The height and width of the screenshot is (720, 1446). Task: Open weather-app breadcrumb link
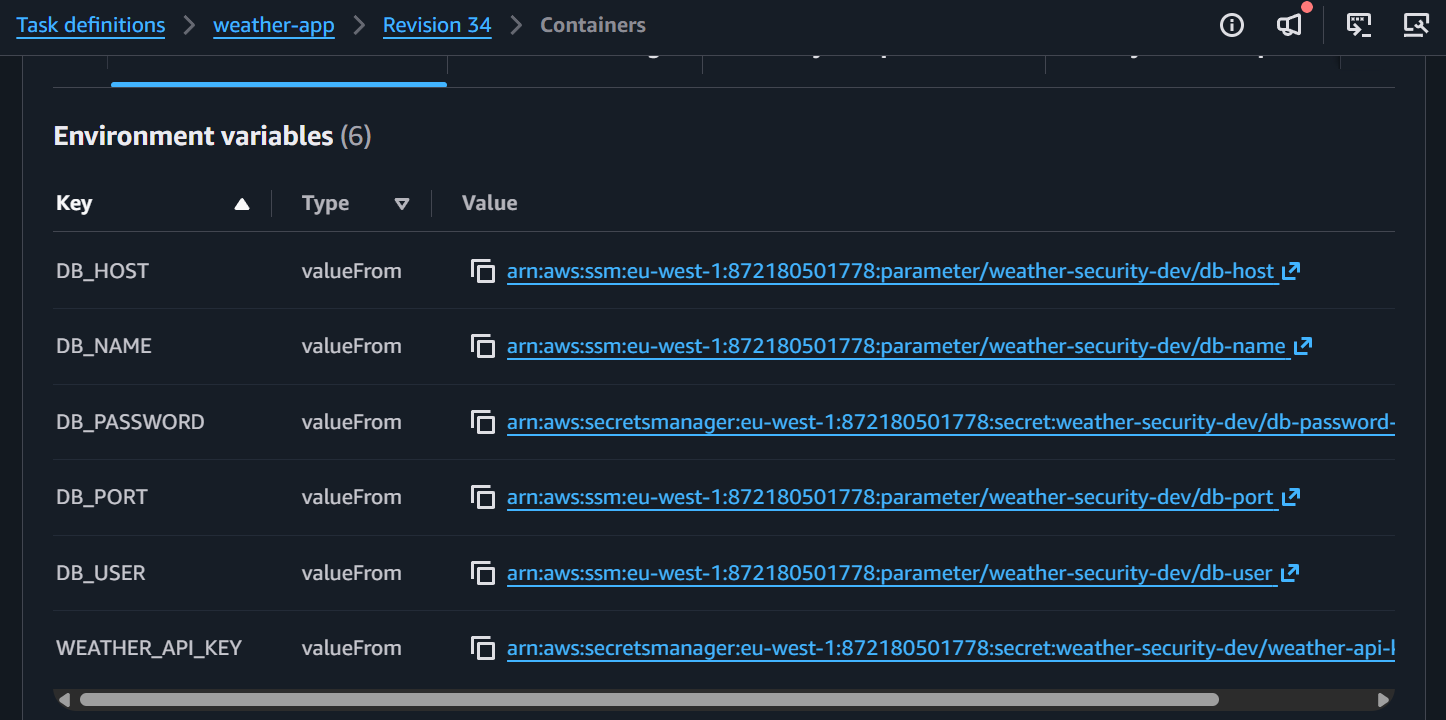pos(274,25)
